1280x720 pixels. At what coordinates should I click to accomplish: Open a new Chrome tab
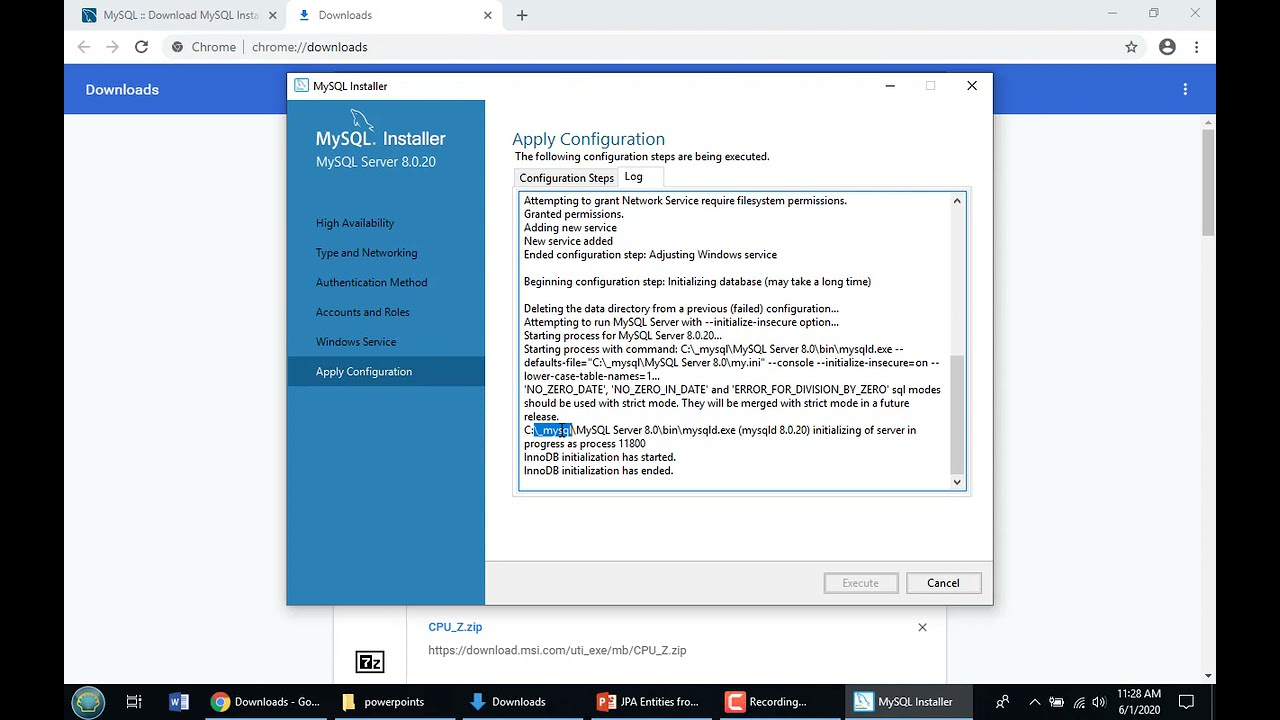click(522, 15)
